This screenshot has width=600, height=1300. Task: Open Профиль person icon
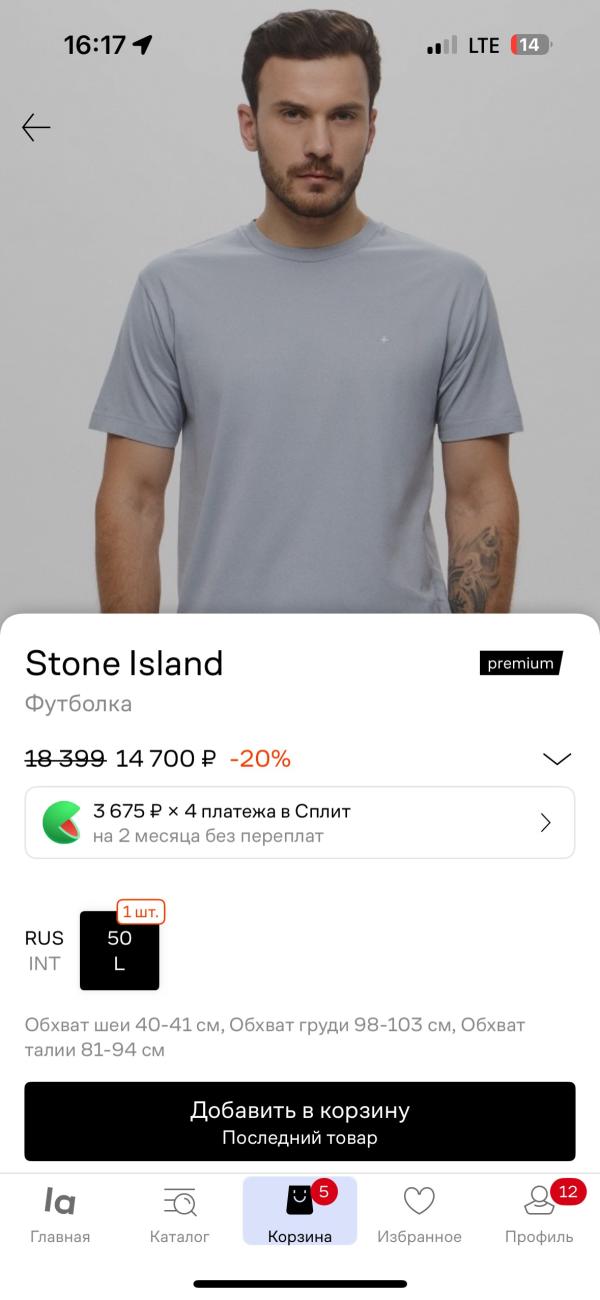(x=539, y=1200)
